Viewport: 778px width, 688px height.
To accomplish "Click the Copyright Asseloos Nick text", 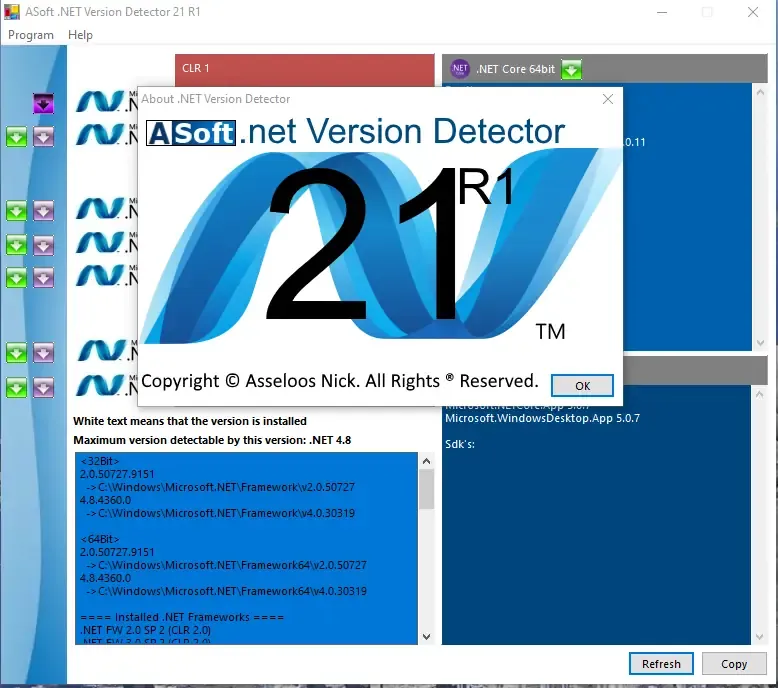I will point(340,381).
